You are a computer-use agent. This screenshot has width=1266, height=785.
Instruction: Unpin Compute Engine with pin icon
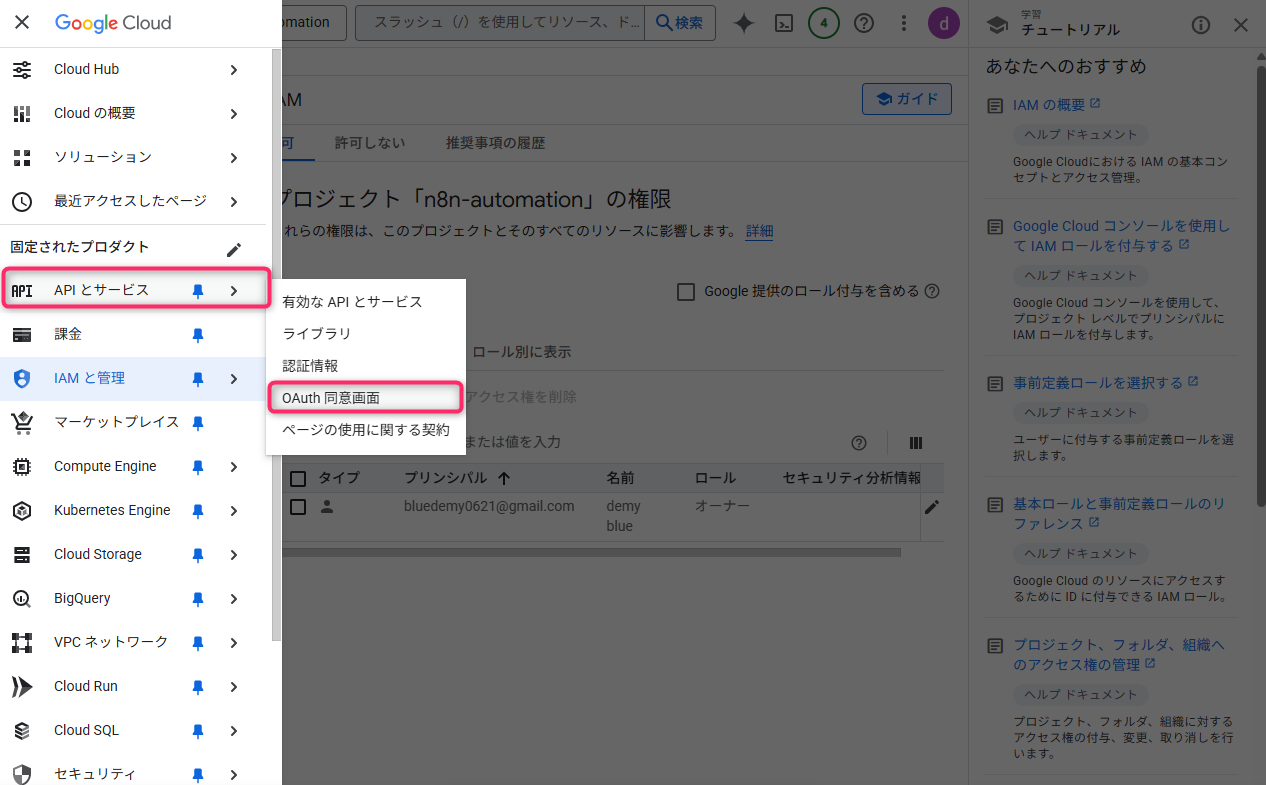click(x=198, y=466)
